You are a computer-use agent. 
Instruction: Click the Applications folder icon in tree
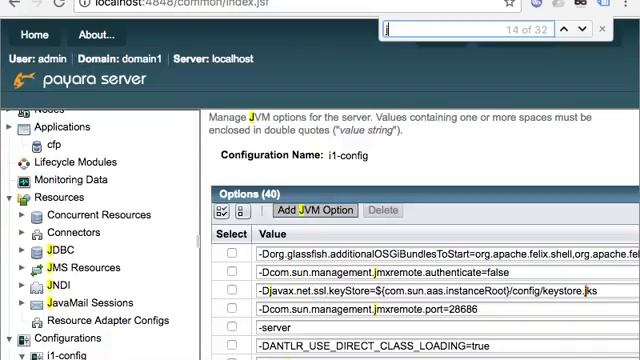24,129
